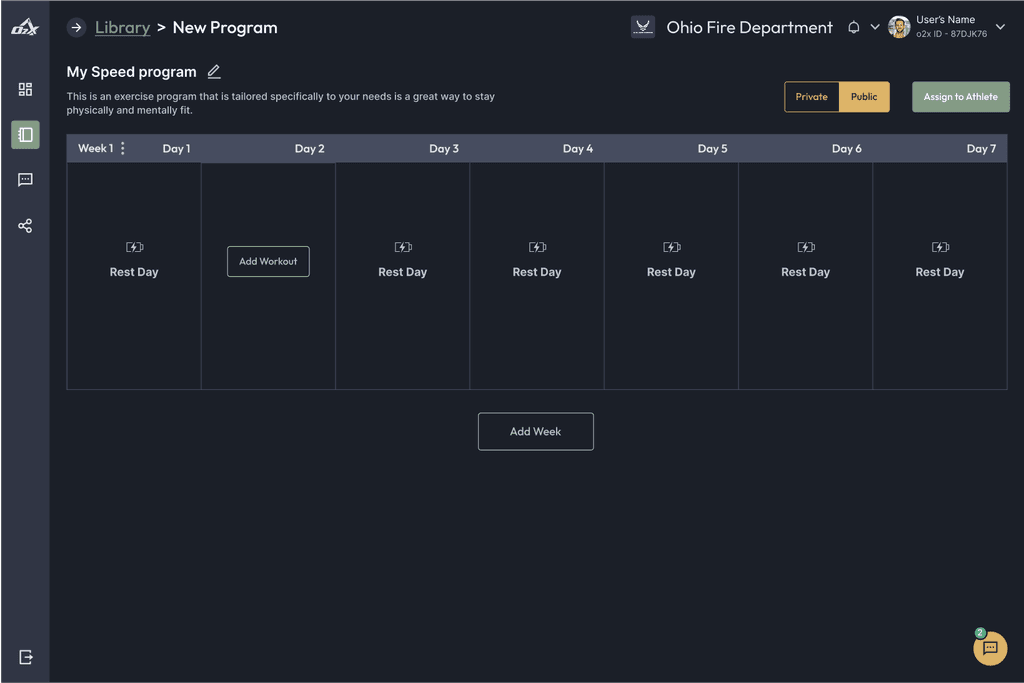
Task: Click the User's Name label
Action: 946,20
